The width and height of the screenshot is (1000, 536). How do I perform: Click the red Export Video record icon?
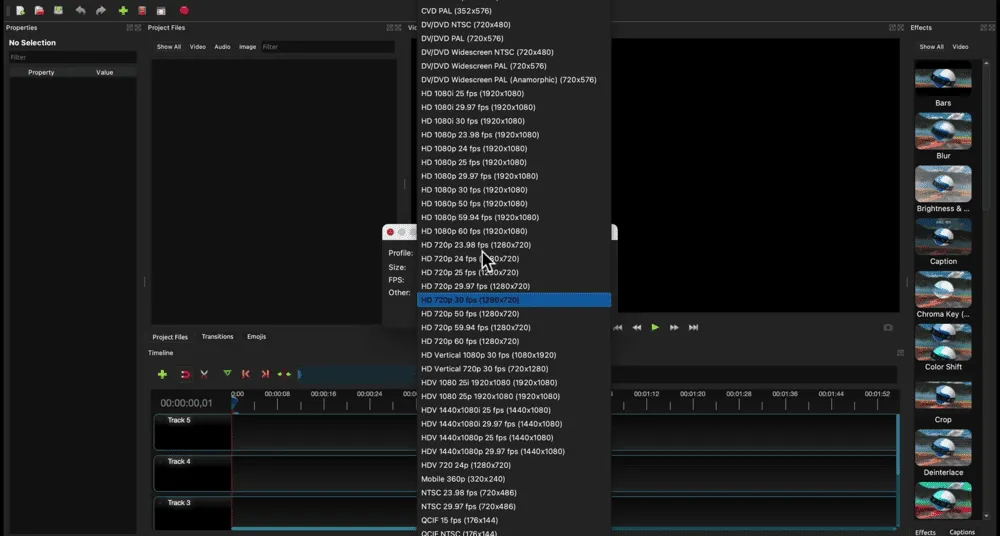(x=184, y=10)
